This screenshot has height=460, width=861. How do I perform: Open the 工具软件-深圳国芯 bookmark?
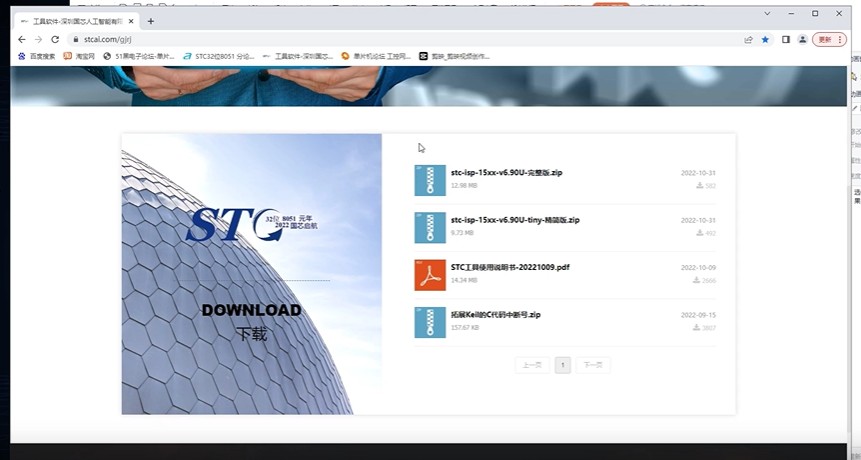298,56
